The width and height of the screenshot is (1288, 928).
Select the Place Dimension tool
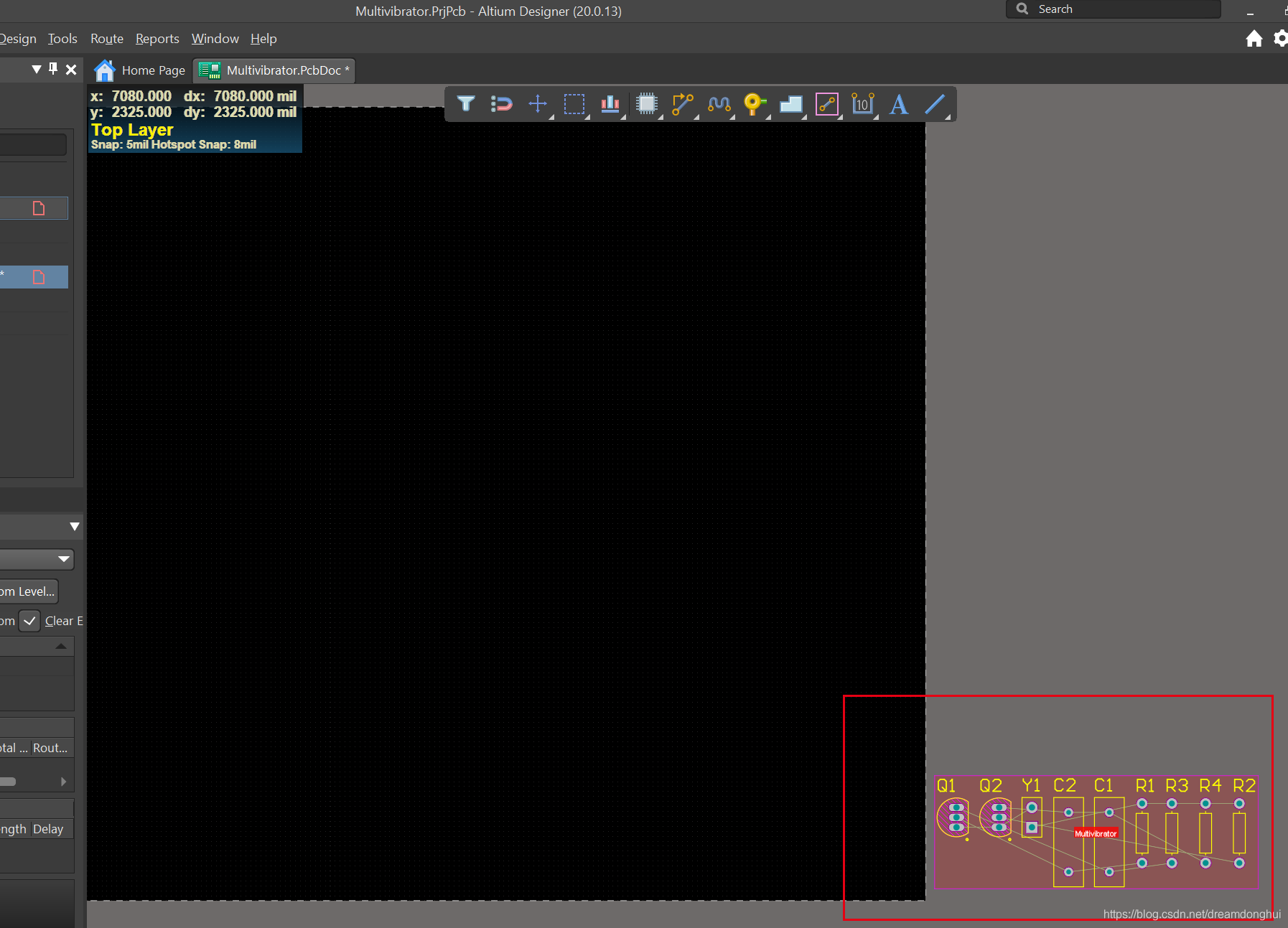[863, 104]
